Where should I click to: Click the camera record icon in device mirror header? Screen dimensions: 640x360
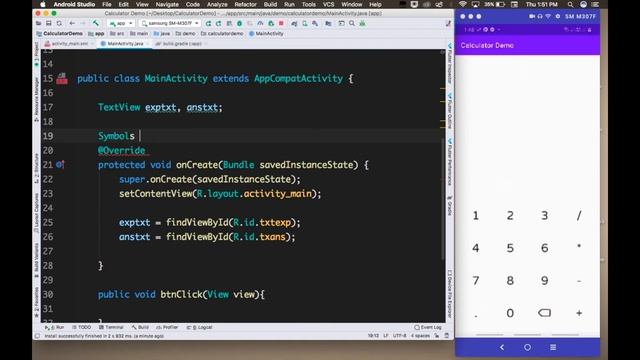pyautogui.click(x=532, y=16)
